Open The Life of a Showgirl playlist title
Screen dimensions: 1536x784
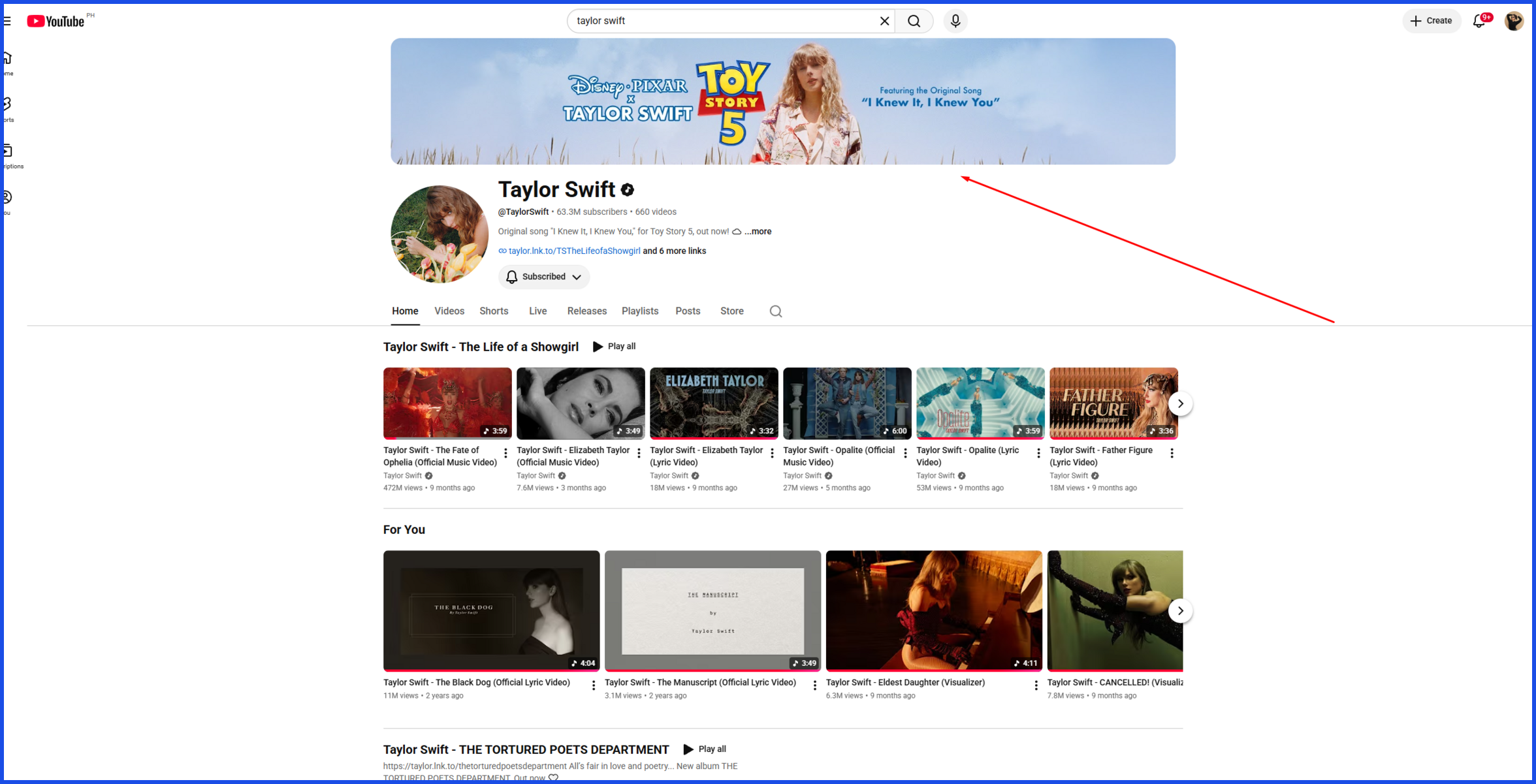pos(481,347)
